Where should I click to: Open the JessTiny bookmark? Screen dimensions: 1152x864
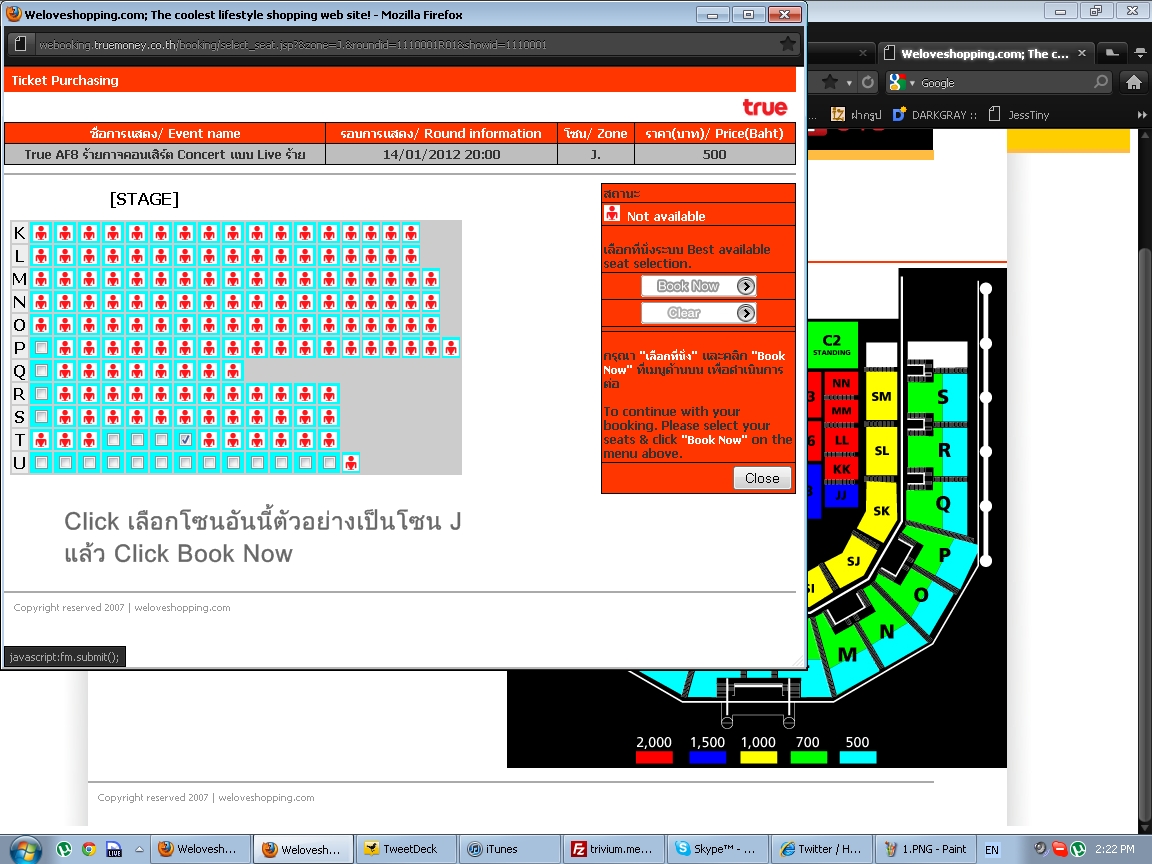[x=1019, y=115]
